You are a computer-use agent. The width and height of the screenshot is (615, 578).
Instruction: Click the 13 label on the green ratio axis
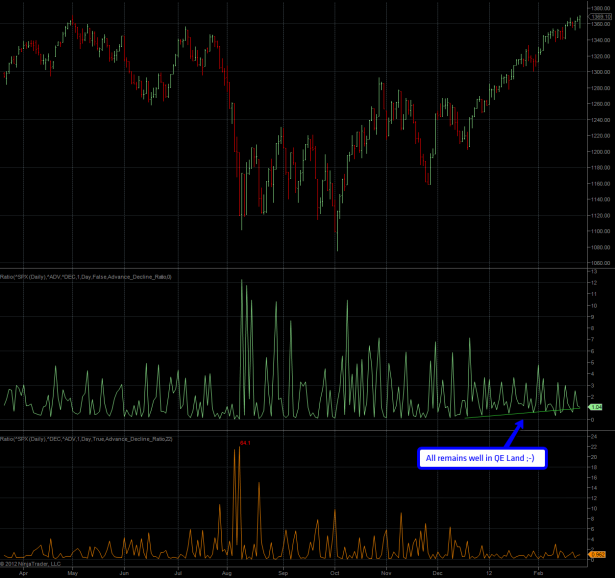click(x=594, y=271)
